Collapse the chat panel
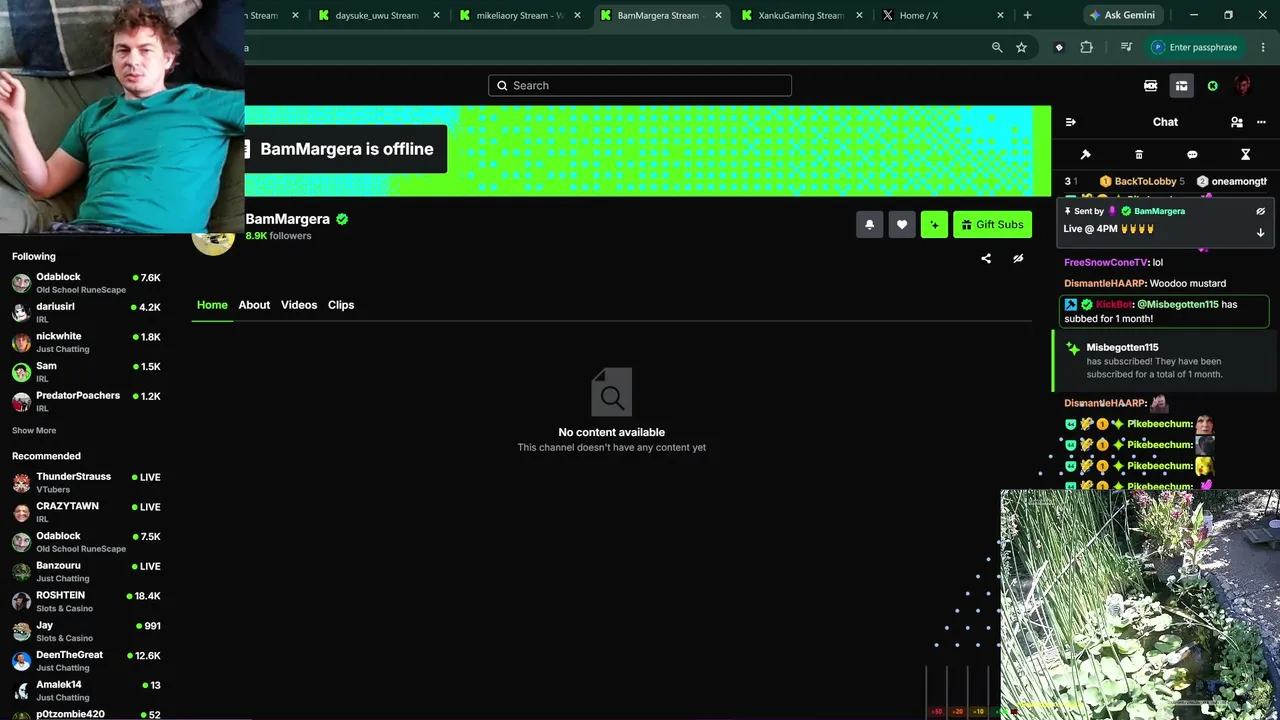Image resolution: width=1280 pixels, height=720 pixels. (1071, 122)
